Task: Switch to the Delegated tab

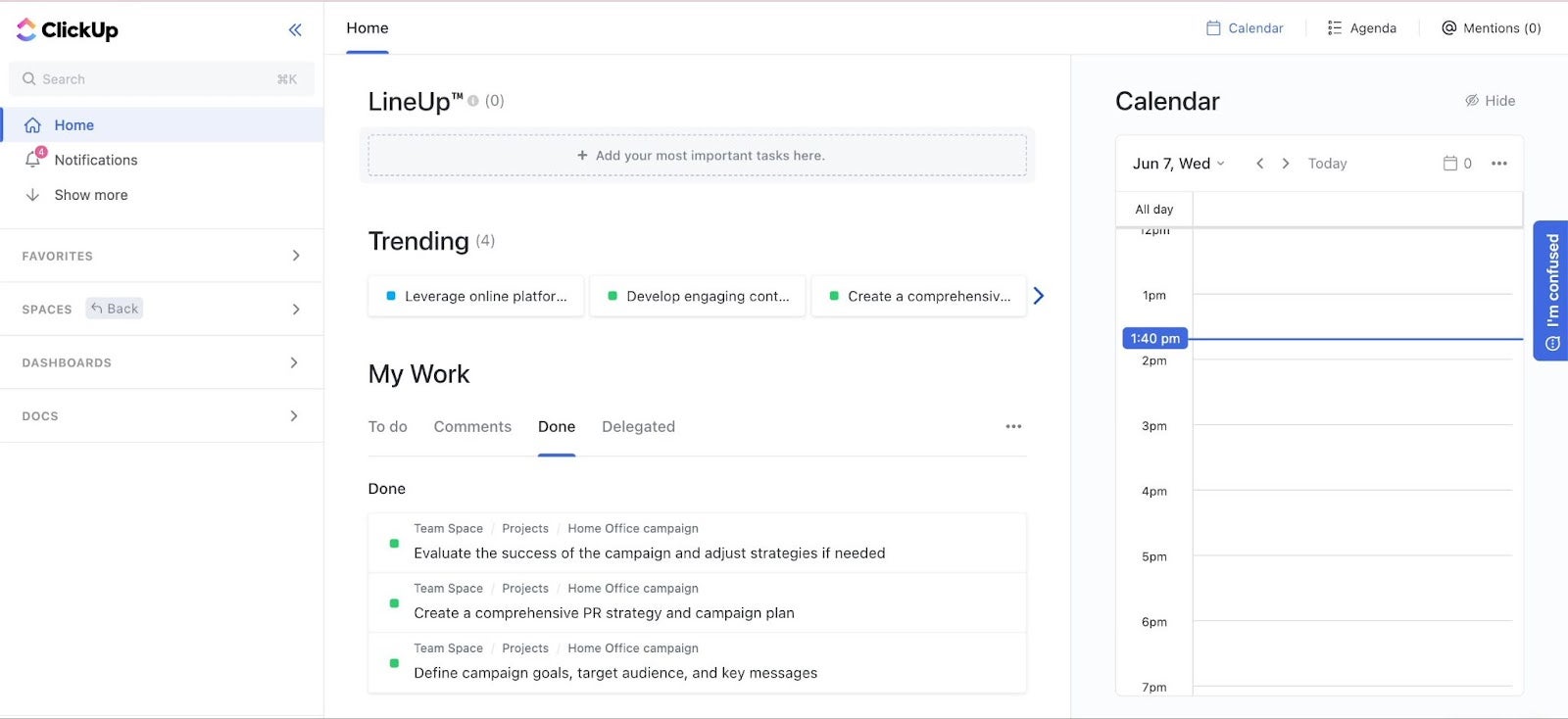Action: pos(638,427)
